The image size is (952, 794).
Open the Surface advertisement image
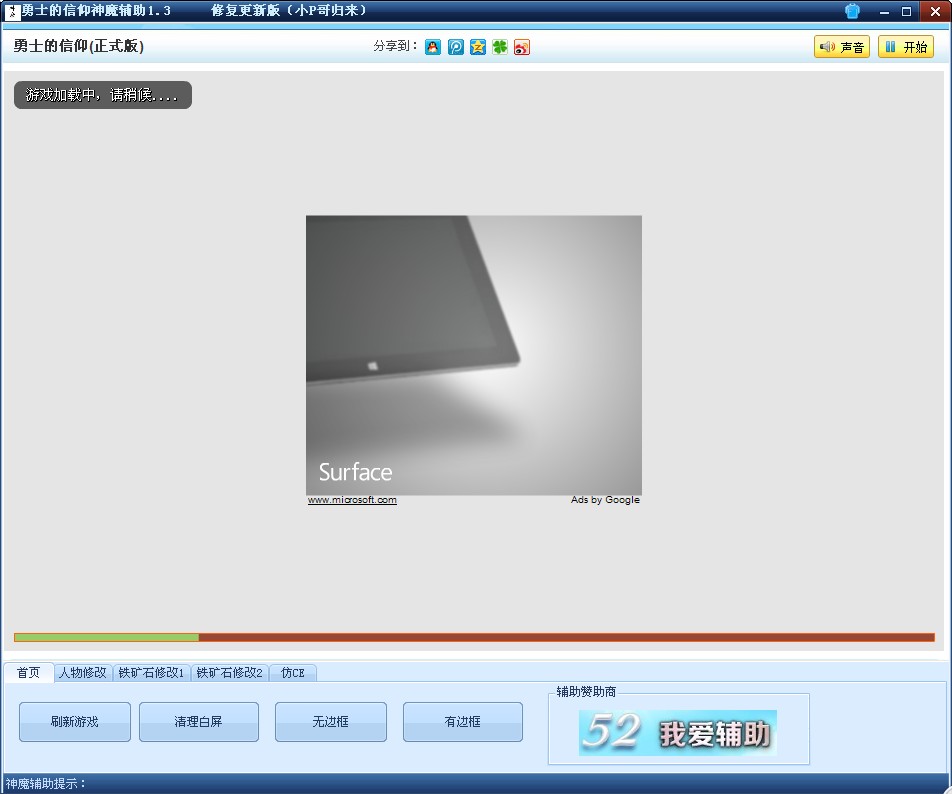474,355
